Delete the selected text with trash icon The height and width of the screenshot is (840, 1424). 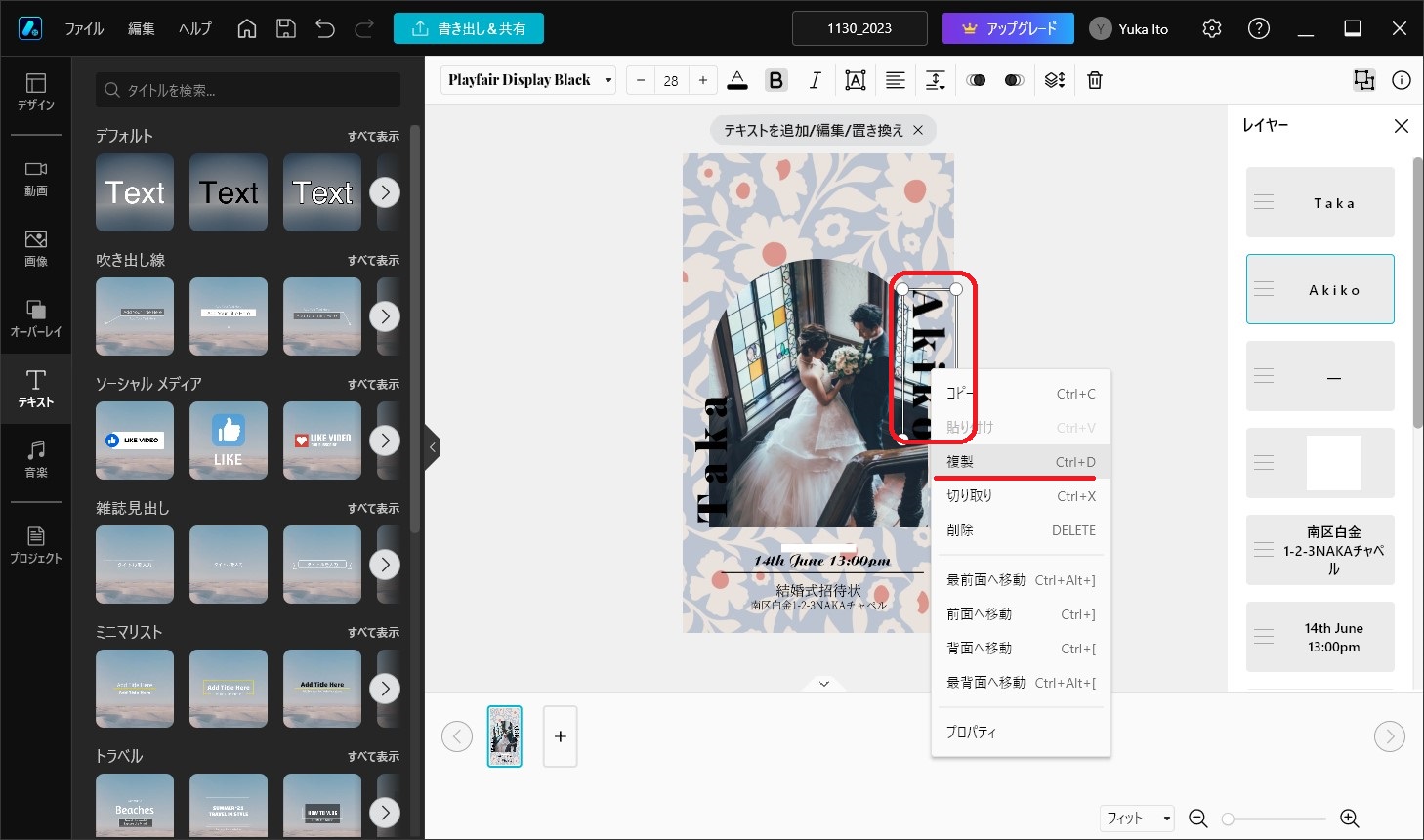1095,80
